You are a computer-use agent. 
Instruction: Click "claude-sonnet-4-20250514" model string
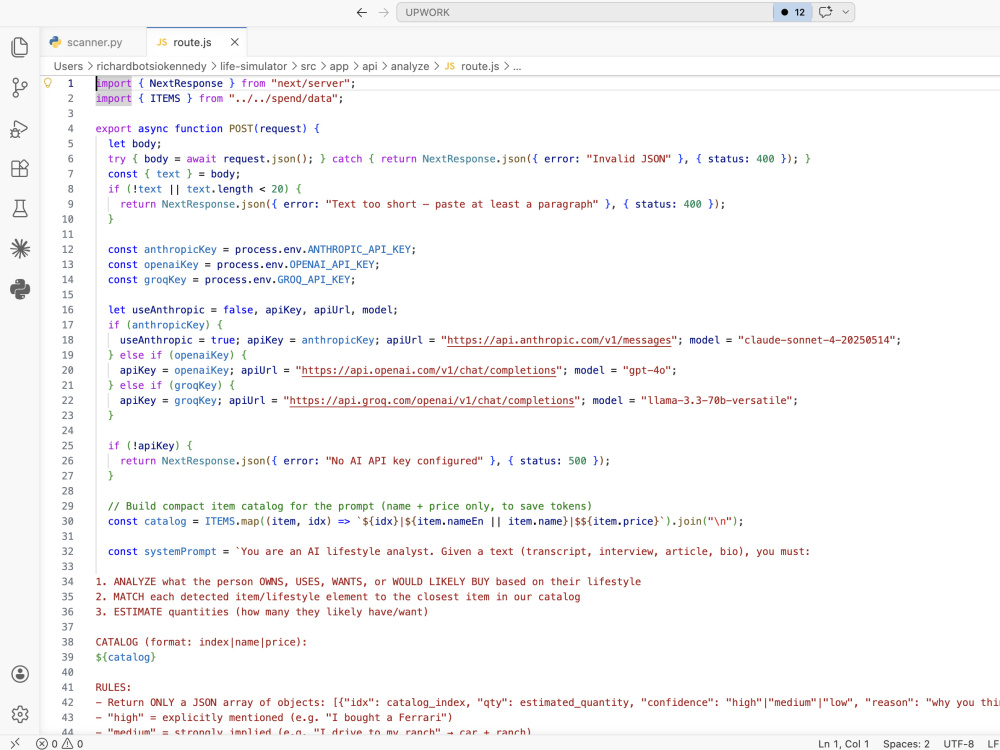click(x=817, y=340)
